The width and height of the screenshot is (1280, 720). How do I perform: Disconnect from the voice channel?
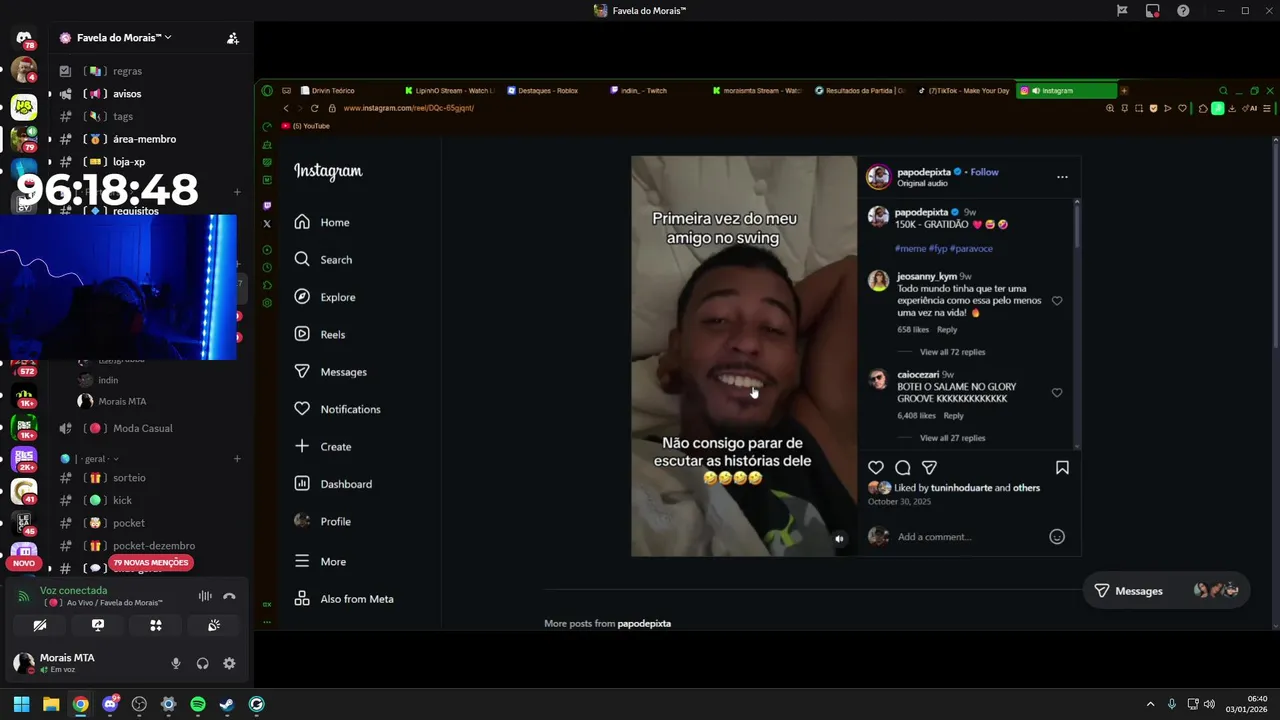(229, 596)
